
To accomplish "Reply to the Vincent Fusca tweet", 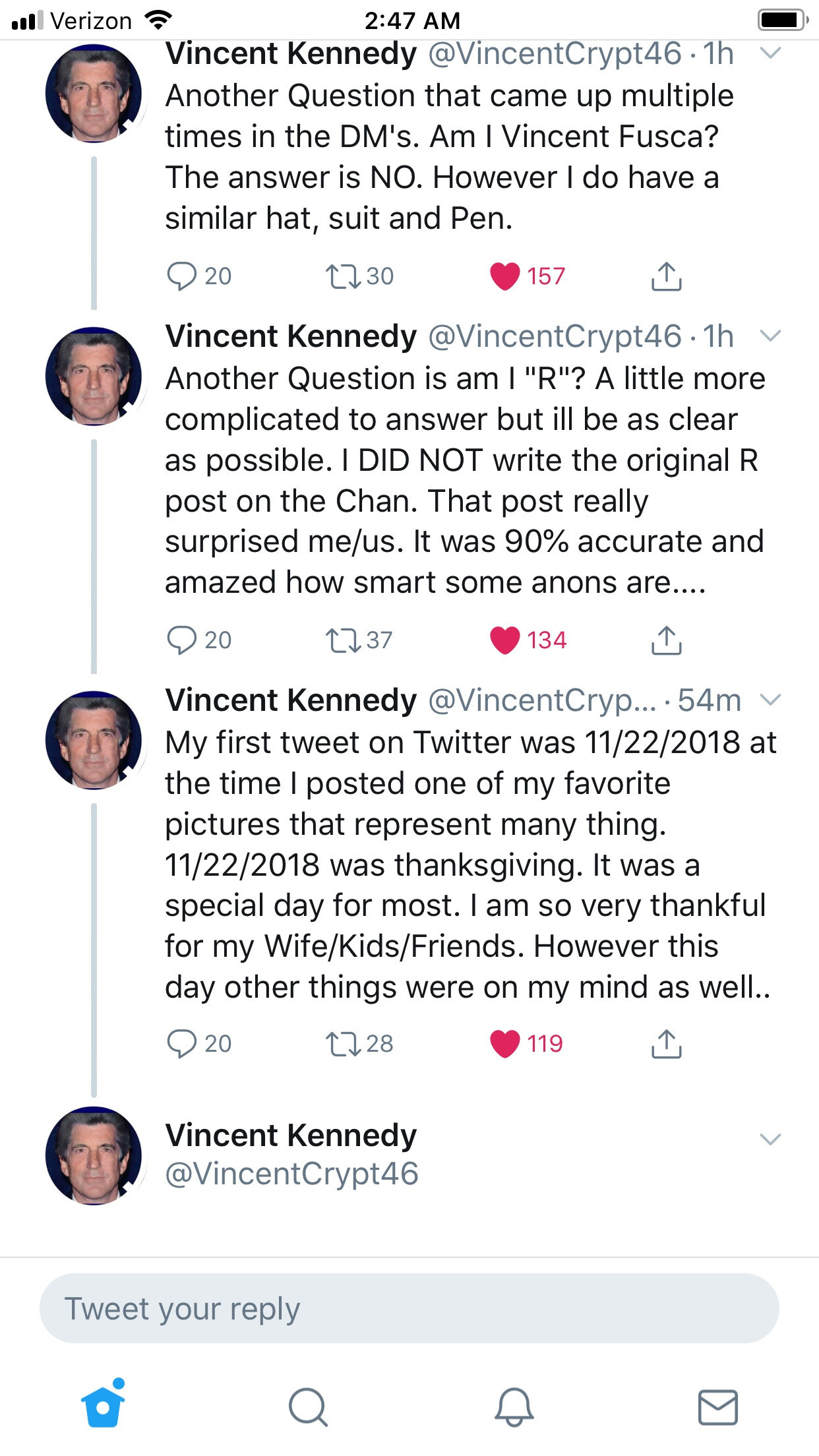I will point(182,276).
